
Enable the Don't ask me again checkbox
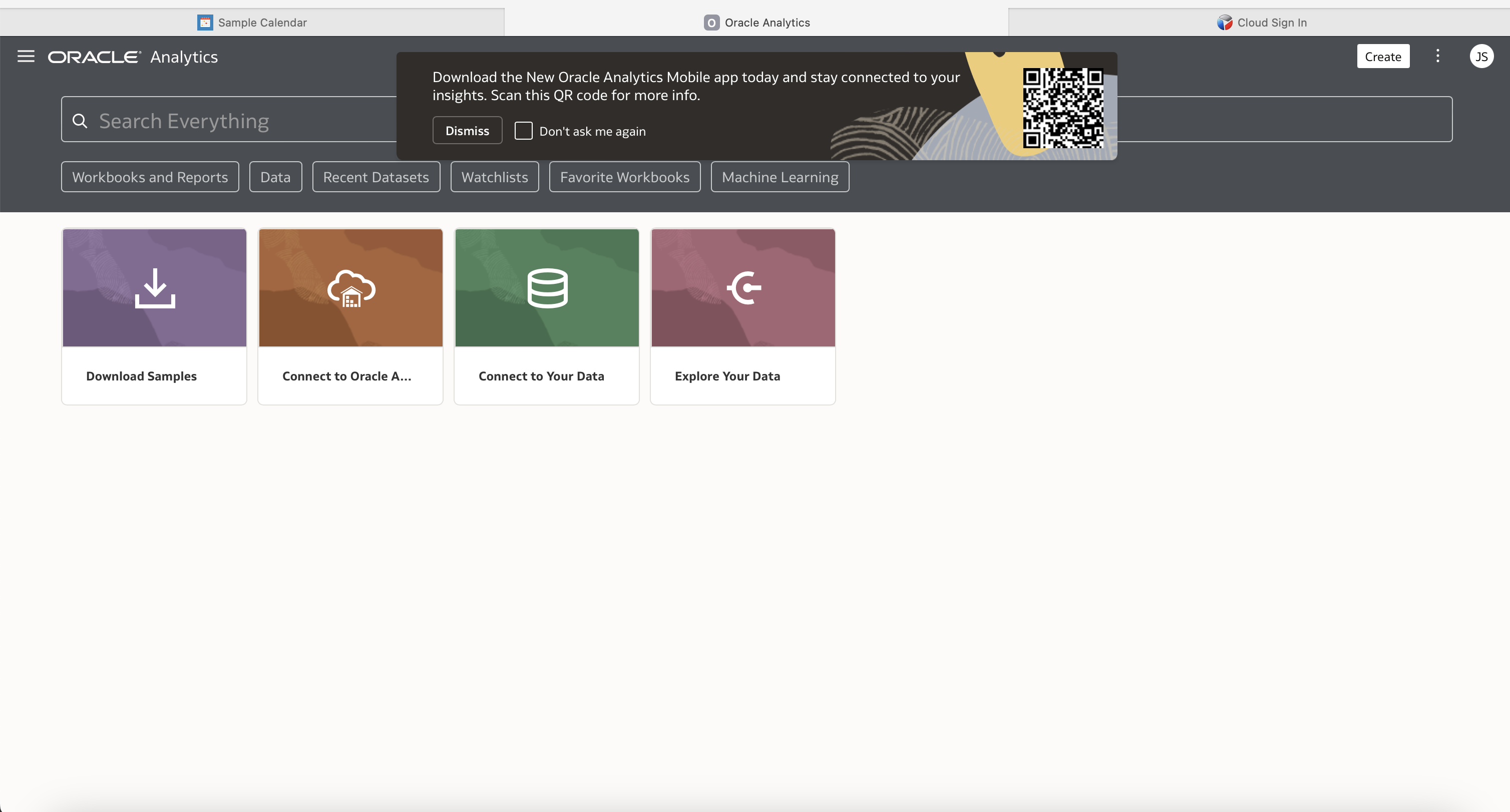(523, 131)
